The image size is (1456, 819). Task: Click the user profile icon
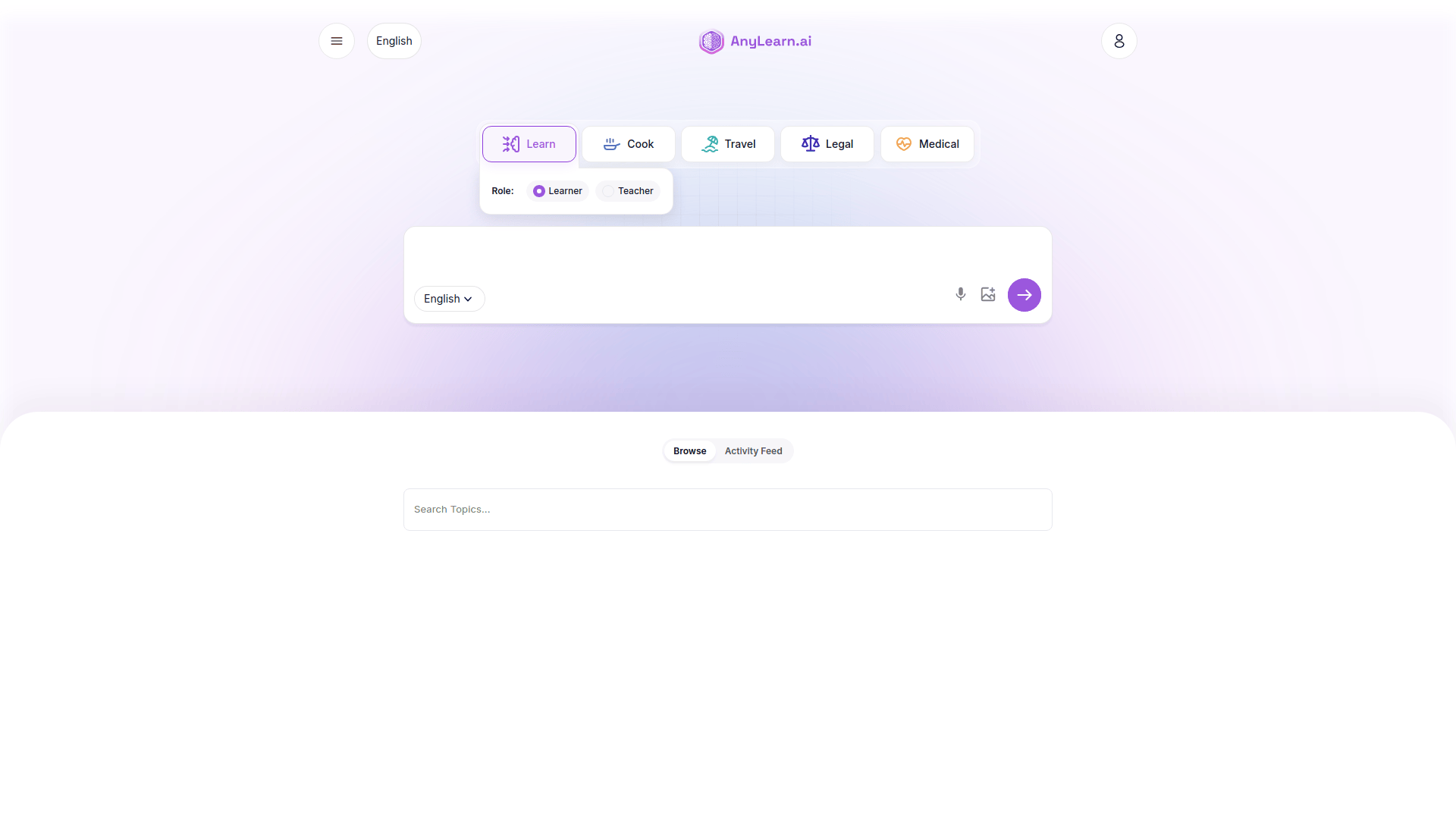1119,40
